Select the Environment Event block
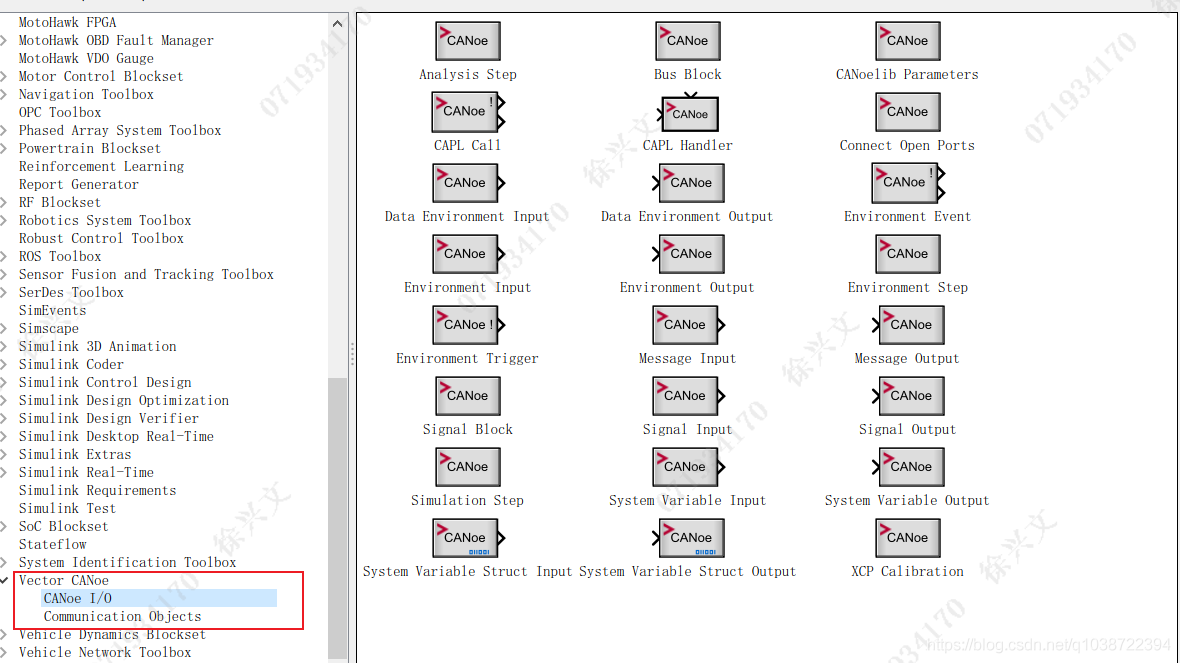Viewport: 1180px width, 663px height. coord(907,183)
